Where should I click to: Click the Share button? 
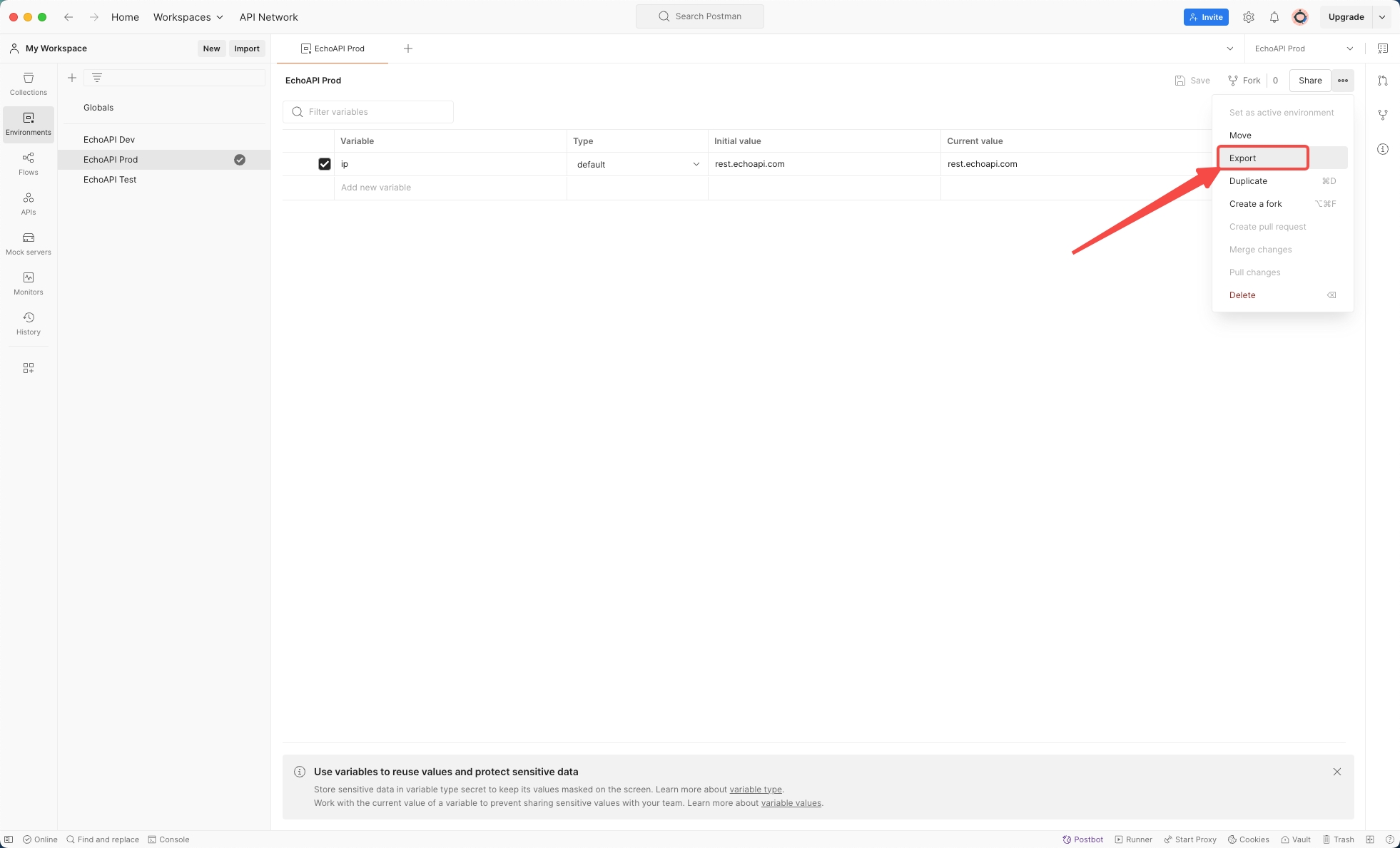pos(1310,81)
